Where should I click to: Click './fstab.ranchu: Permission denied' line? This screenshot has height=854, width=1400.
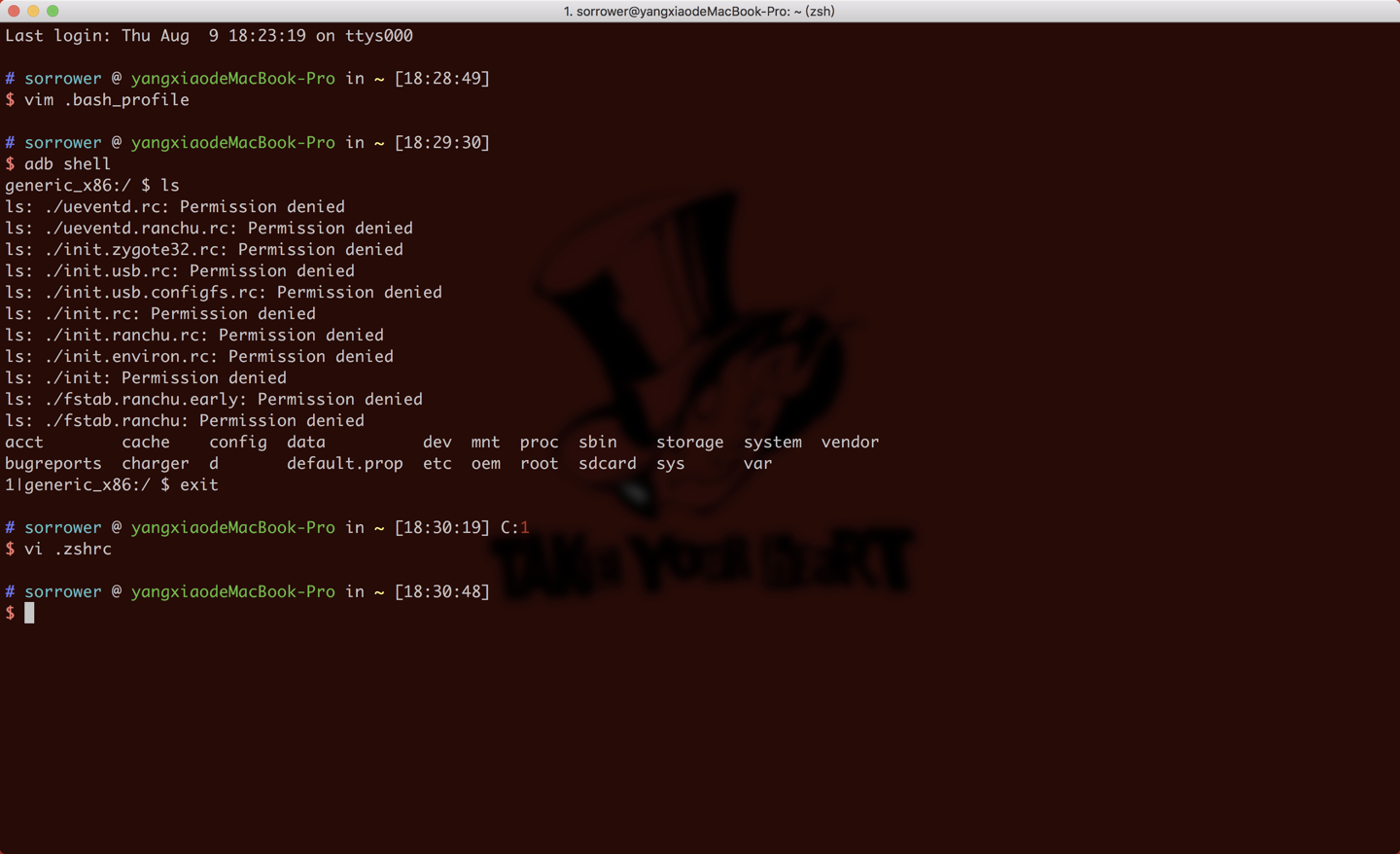click(x=185, y=421)
